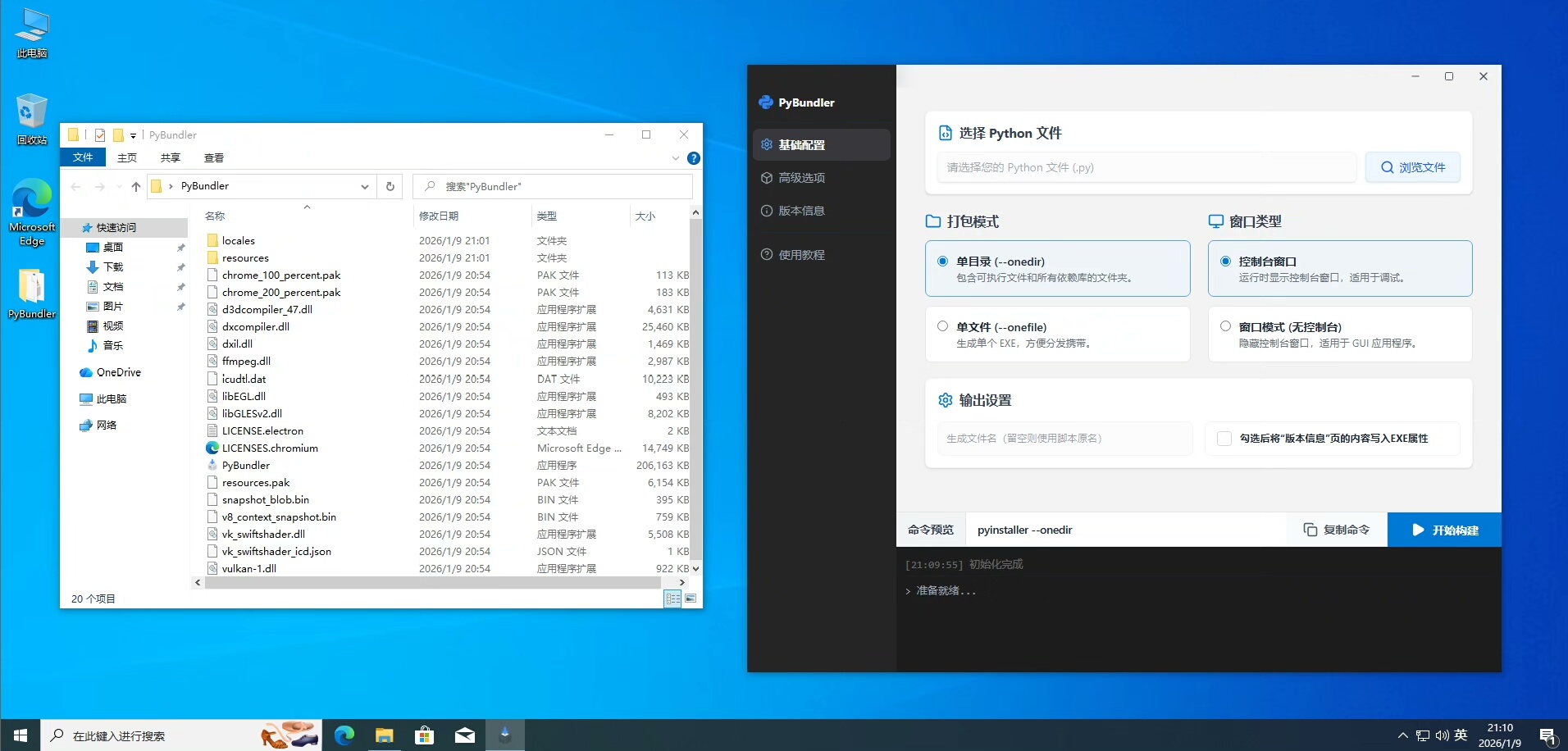Select the 单文件 (--onefile) packaging mode
This screenshot has height=751, width=1568.
pos(943,326)
